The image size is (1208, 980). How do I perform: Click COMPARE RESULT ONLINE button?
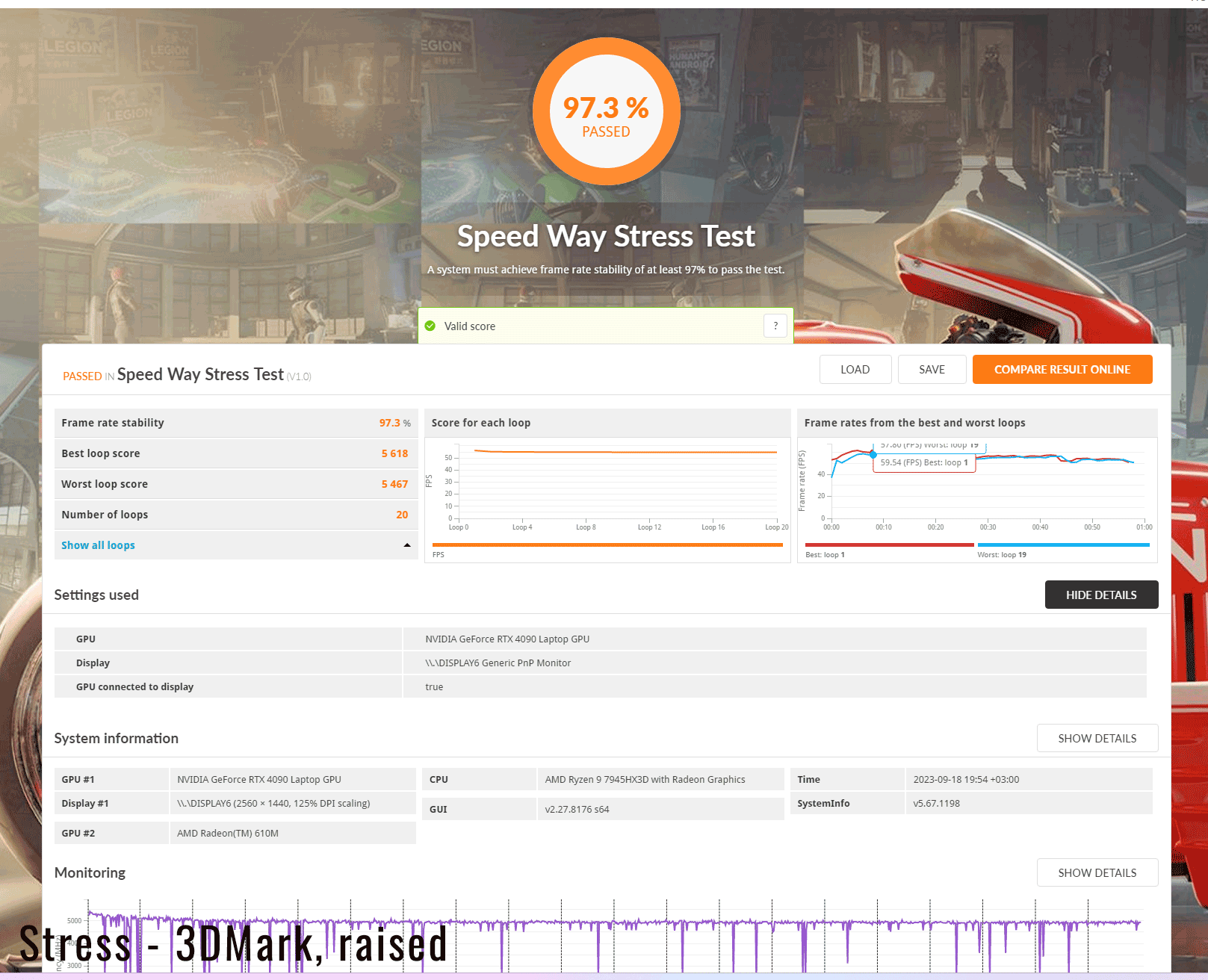1062,369
